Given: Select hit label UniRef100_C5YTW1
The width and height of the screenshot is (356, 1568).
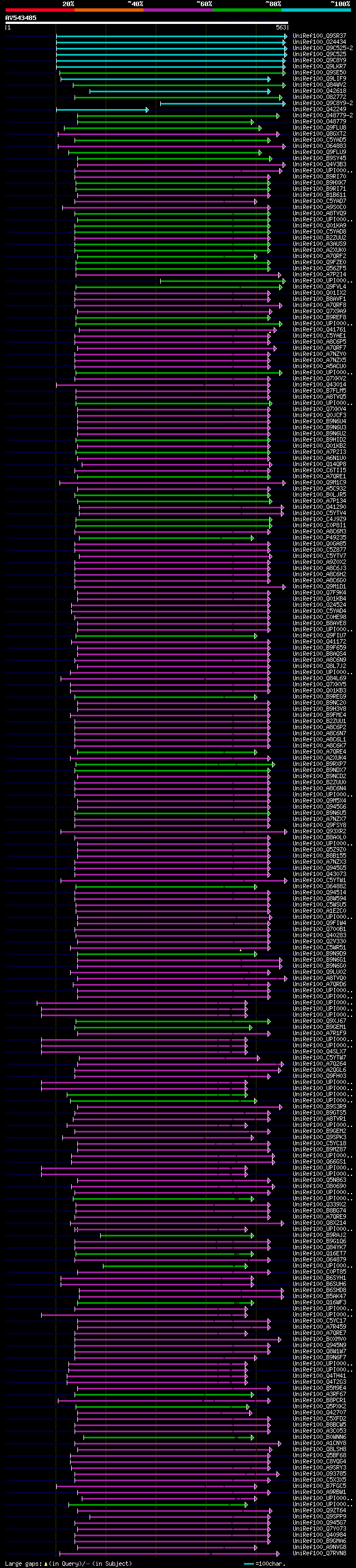Looking at the screenshot, I should coord(319,880).
